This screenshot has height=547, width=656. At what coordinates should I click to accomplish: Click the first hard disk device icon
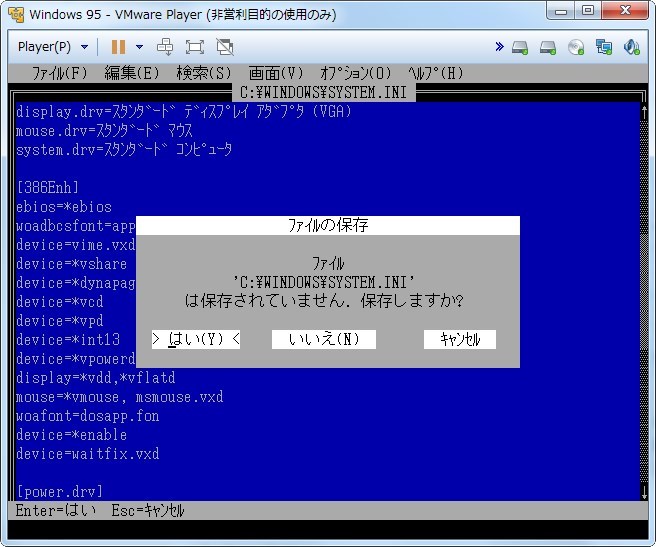coord(520,47)
